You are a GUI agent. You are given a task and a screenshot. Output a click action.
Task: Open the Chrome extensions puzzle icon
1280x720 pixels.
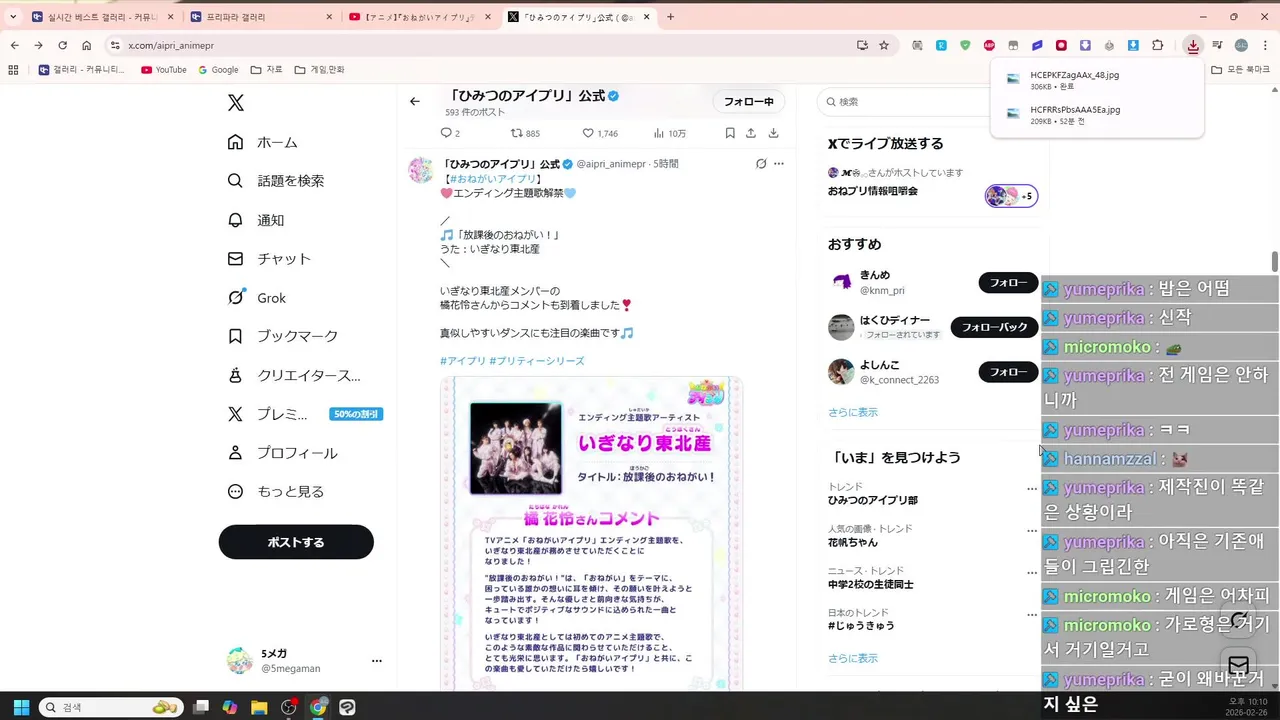point(1158,45)
